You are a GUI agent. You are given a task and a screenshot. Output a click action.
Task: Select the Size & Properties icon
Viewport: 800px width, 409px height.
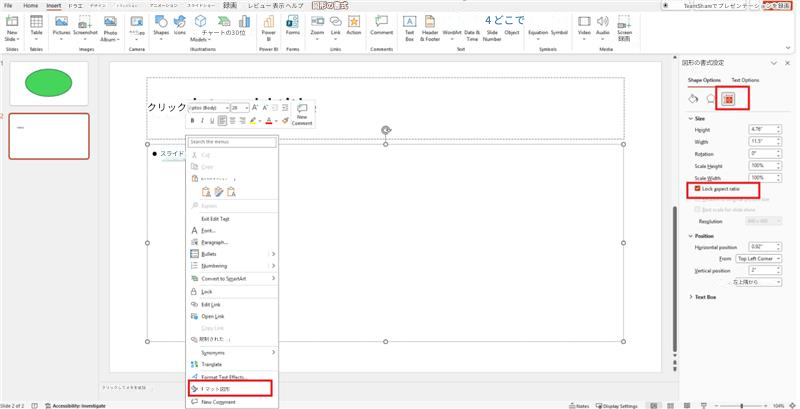tap(728, 99)
